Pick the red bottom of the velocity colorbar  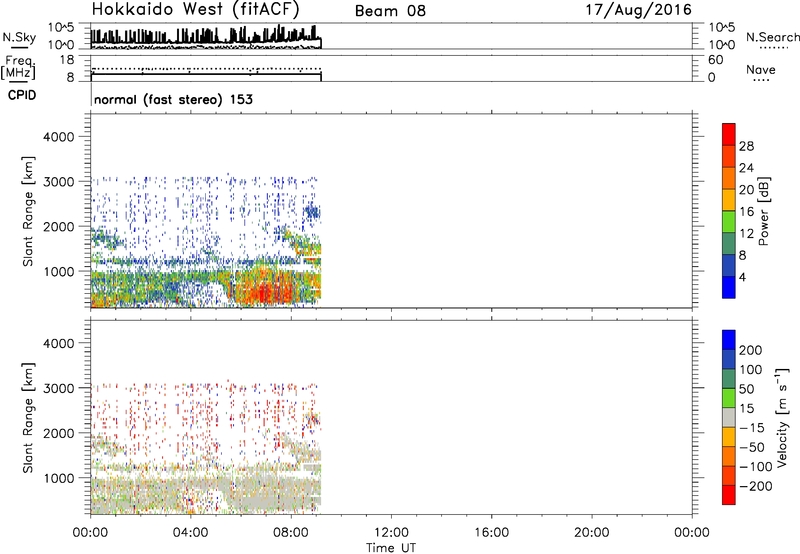coord(729,495)
